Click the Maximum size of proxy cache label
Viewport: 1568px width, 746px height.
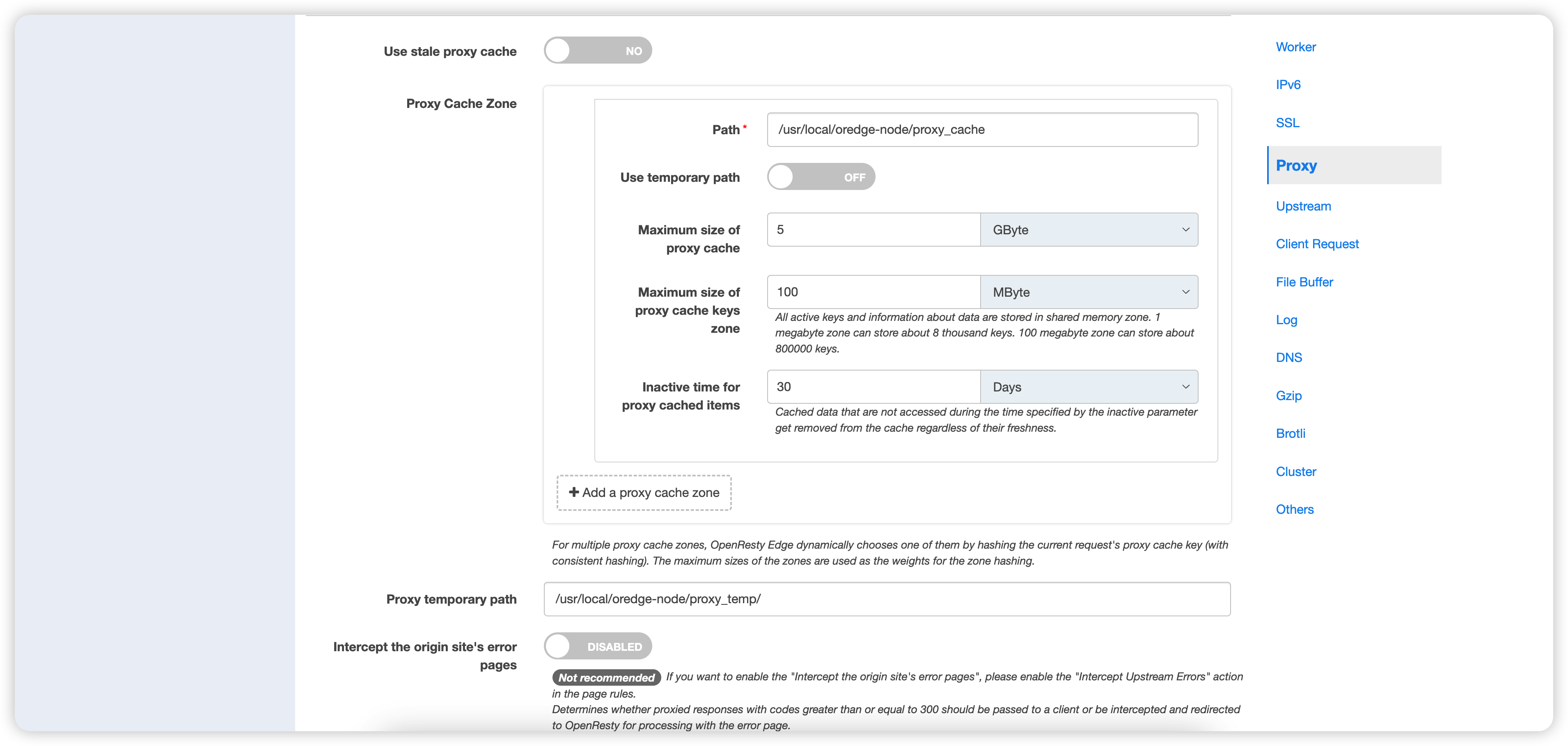[689, 239]
